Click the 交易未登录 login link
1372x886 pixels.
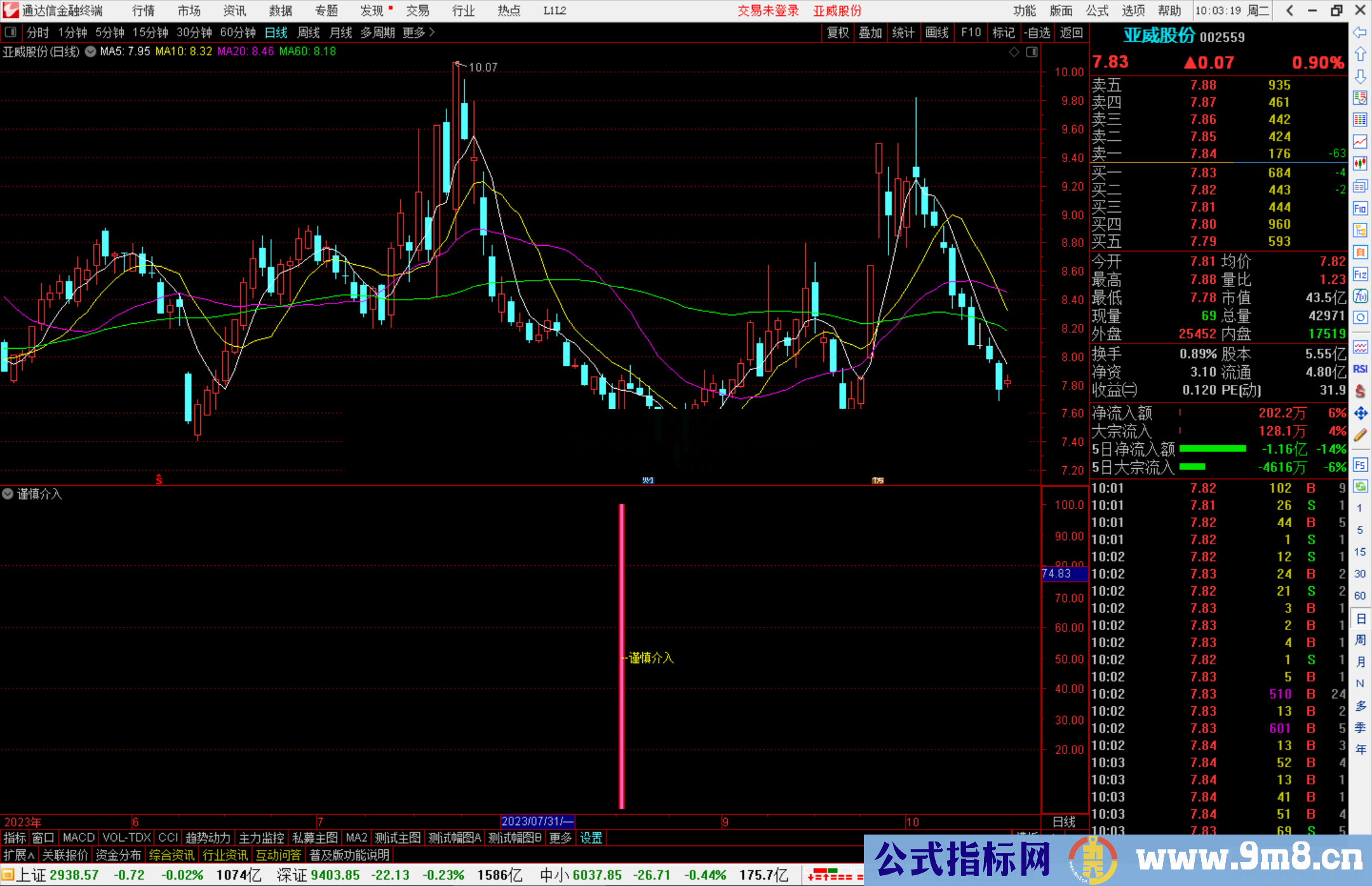(769, 10)
